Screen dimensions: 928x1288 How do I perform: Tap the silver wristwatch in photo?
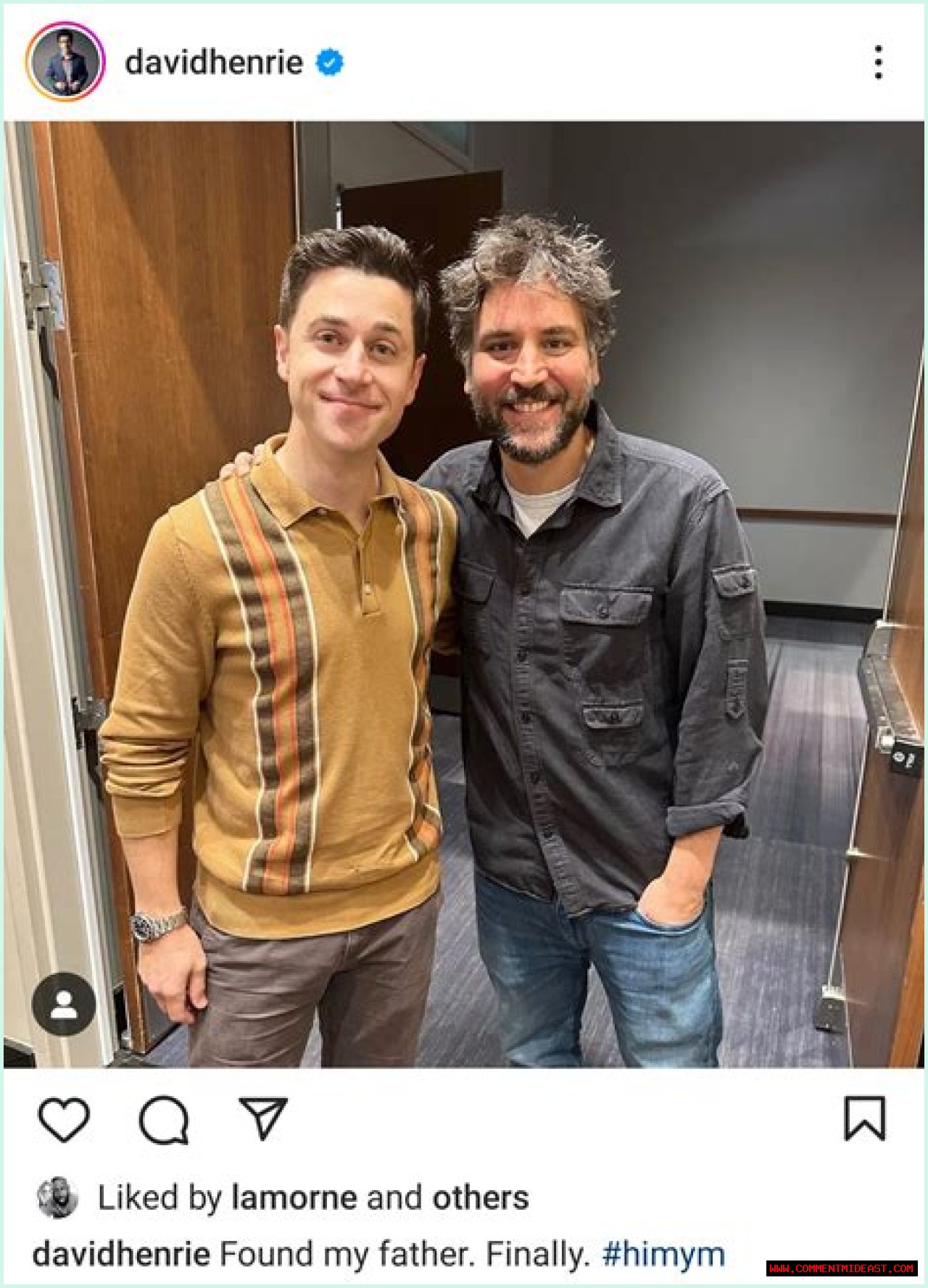click(x=158, y=926)
